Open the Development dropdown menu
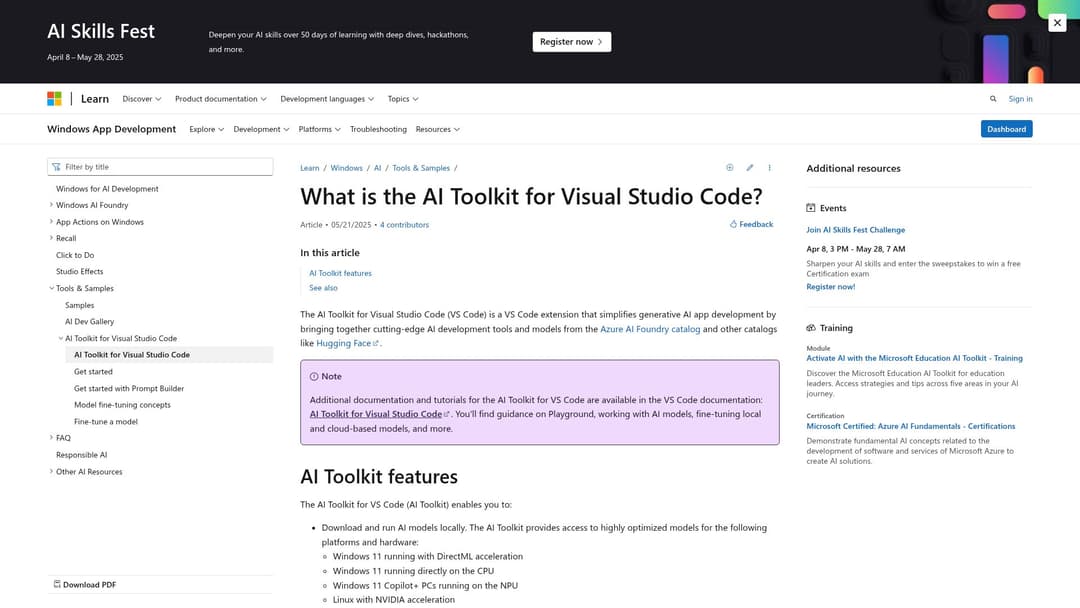 pyautogui.click(x=261, y=129)
